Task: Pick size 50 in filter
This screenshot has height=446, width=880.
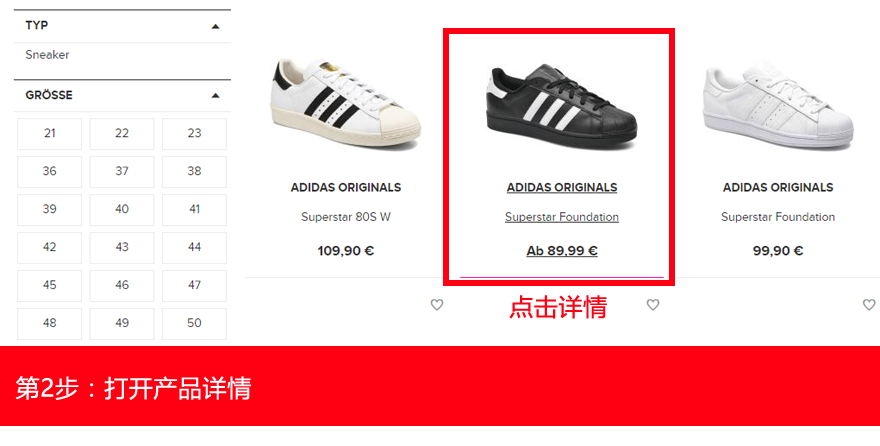Action: click(x=194, y=324)
